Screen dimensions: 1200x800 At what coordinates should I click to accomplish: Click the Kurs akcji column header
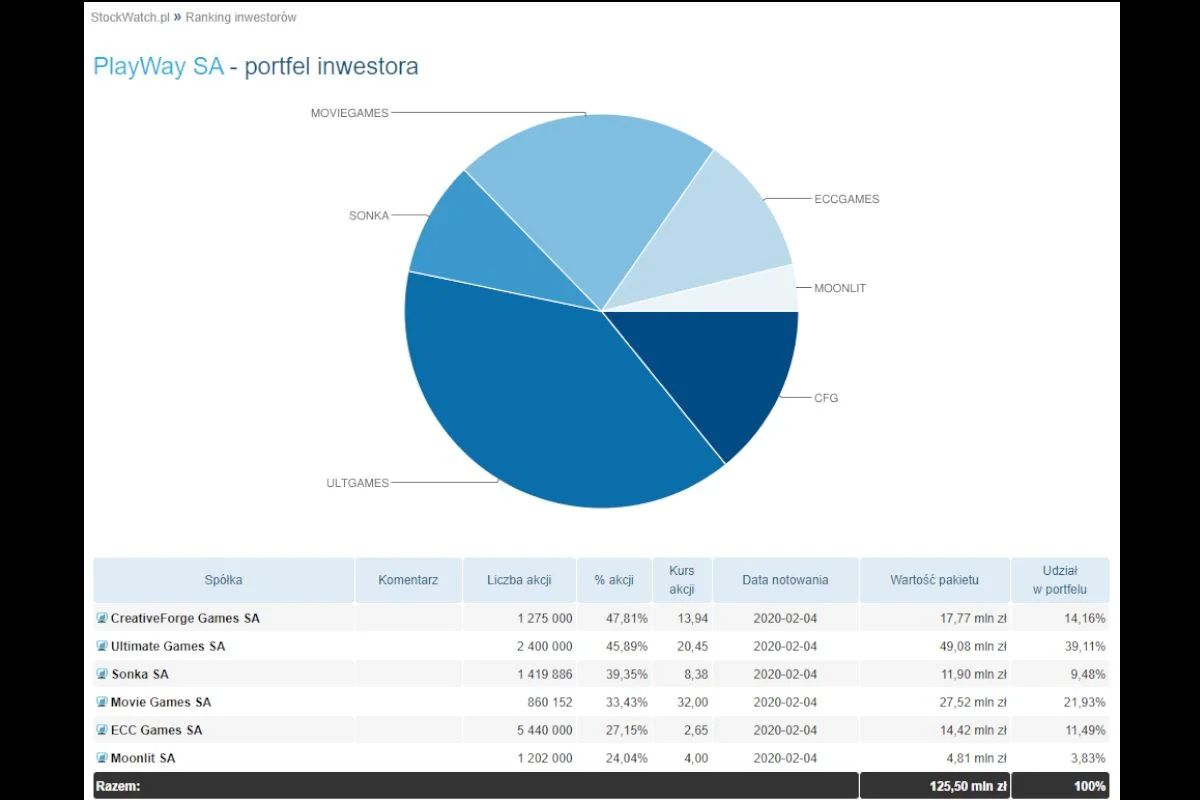[x=682, y=580]
